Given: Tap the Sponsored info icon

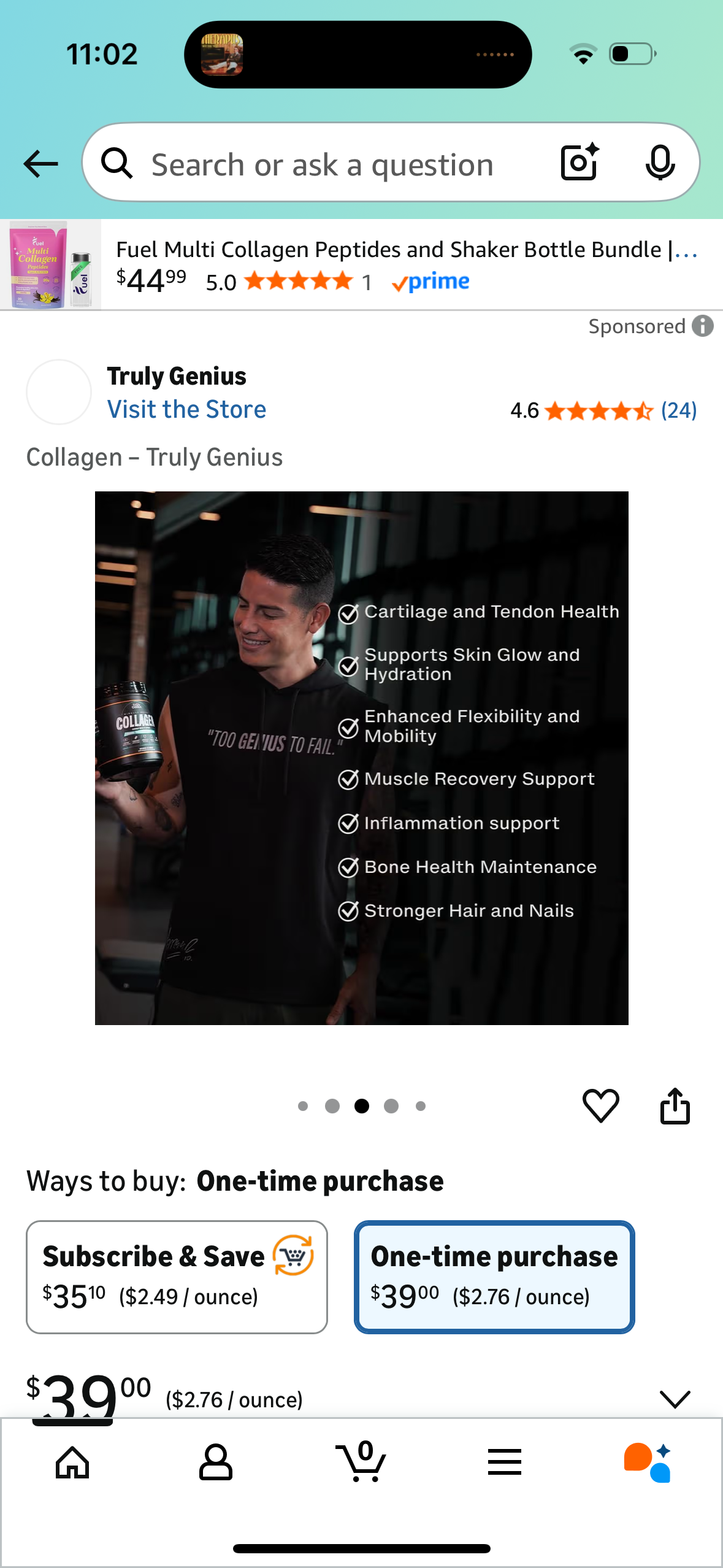Looking at the screenshot, I should [703, 326].
